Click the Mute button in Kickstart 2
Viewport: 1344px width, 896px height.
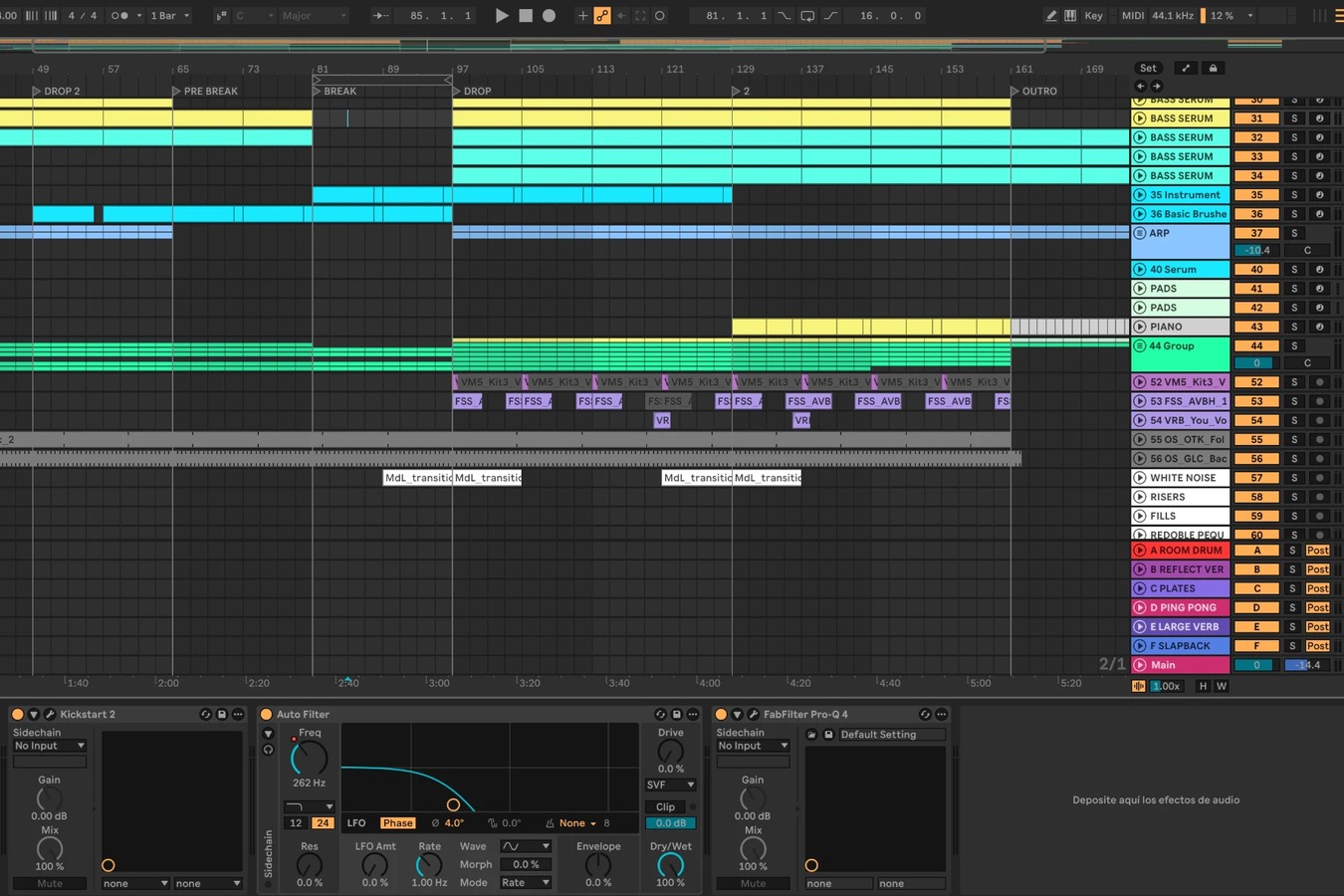[x=50, y=883]
